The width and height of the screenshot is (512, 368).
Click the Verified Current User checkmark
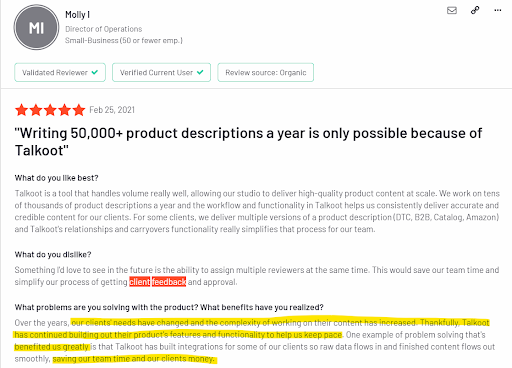(x=200, y=72)
